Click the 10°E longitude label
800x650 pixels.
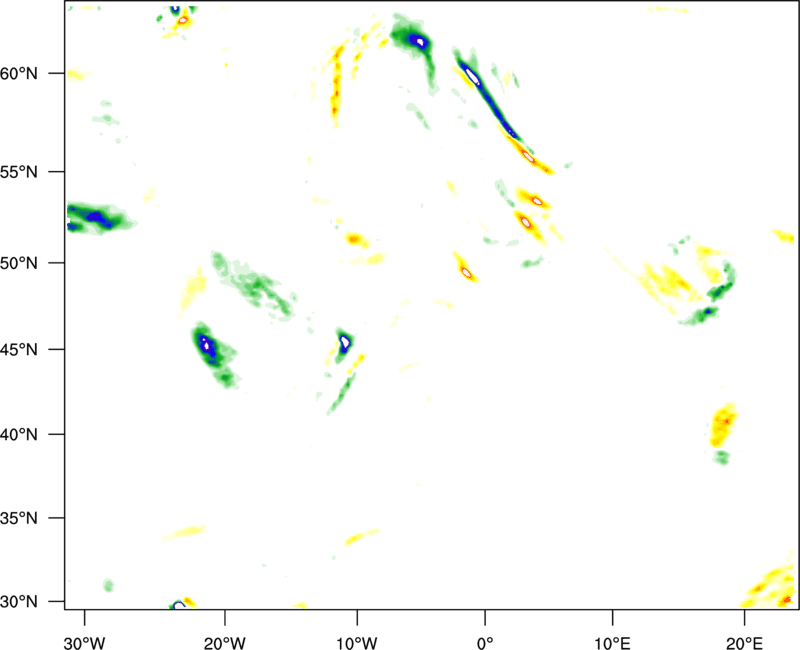(612, 643)
